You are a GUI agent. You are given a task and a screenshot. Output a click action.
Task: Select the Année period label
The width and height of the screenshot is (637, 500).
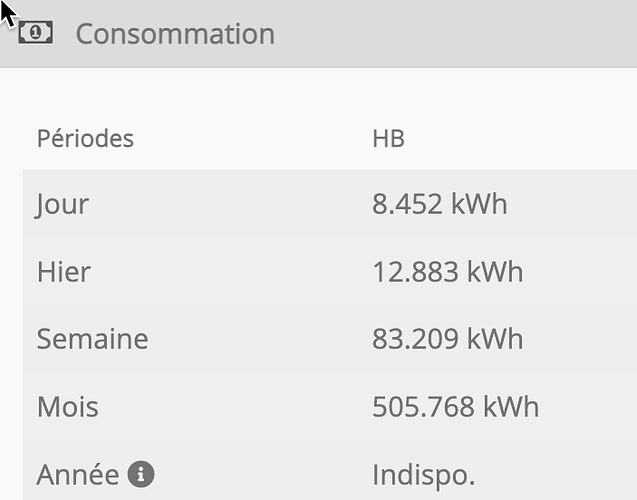[x=77, y=474]
